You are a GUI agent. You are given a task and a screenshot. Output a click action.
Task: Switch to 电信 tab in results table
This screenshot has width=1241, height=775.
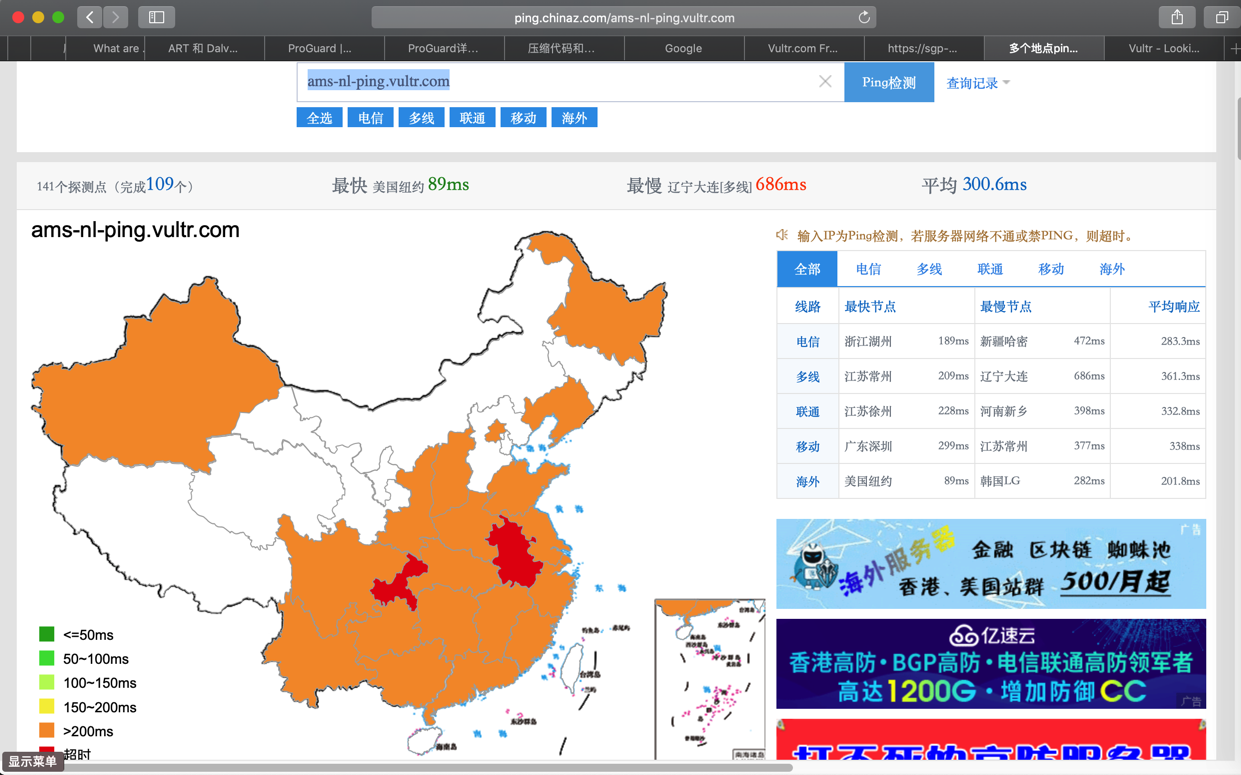[x=868, y=269]
